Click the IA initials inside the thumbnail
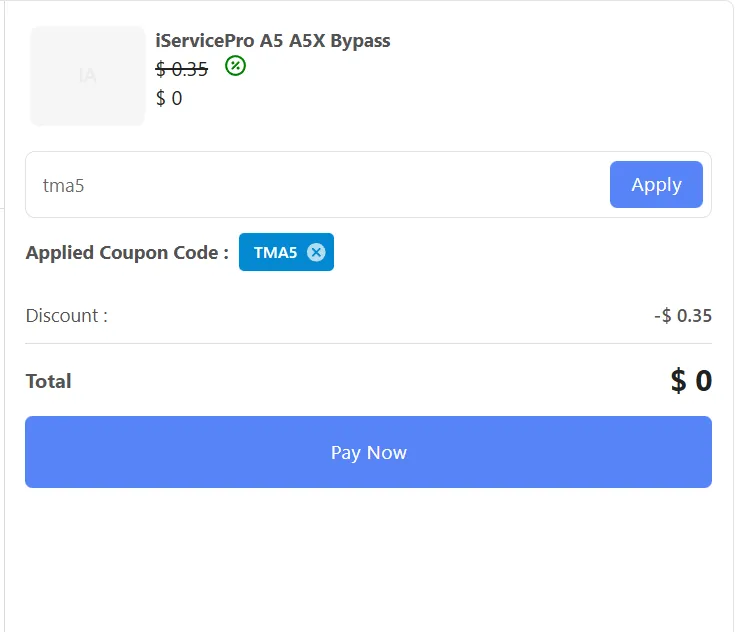This screenshot has height=632, width=736. (x=88, y=75)
